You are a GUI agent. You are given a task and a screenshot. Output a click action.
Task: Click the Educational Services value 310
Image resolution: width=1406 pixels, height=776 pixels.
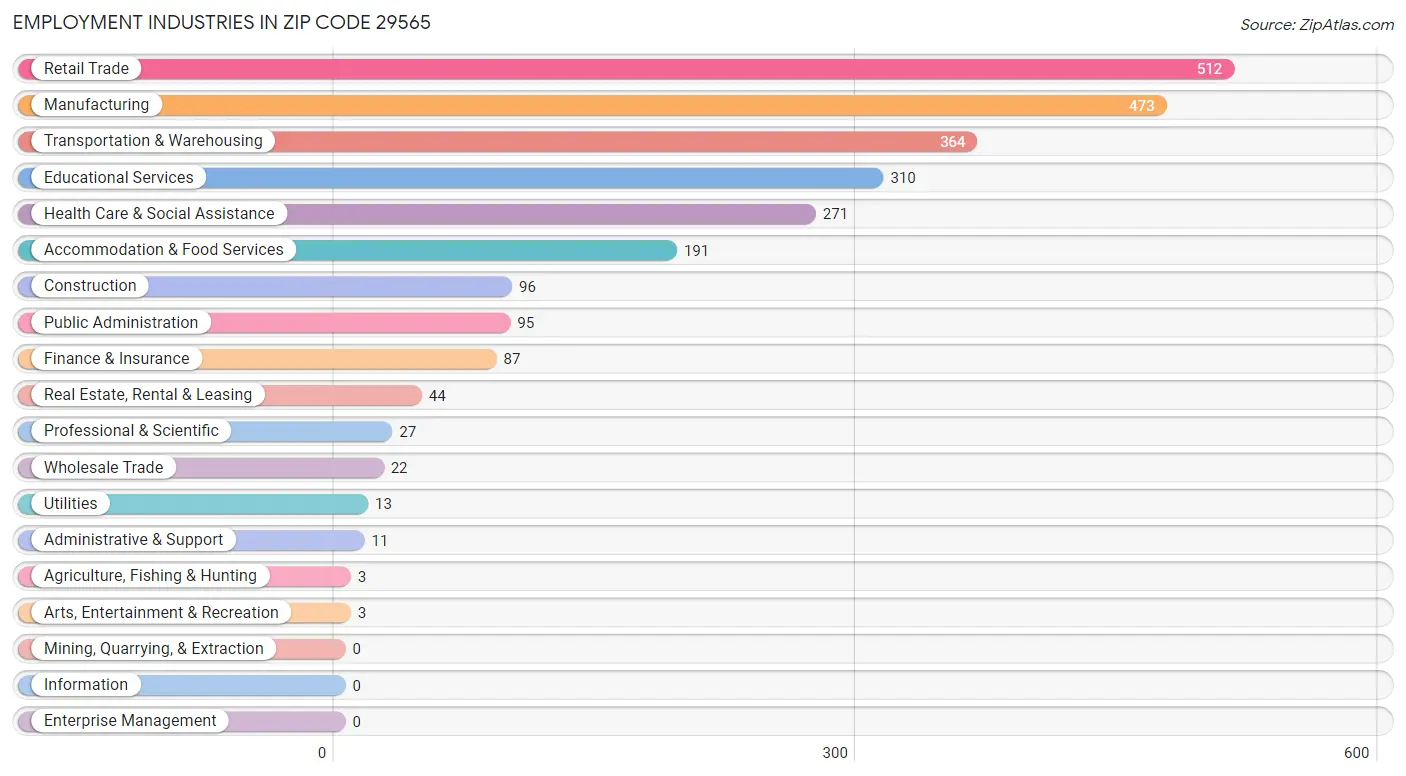point(903,179)
